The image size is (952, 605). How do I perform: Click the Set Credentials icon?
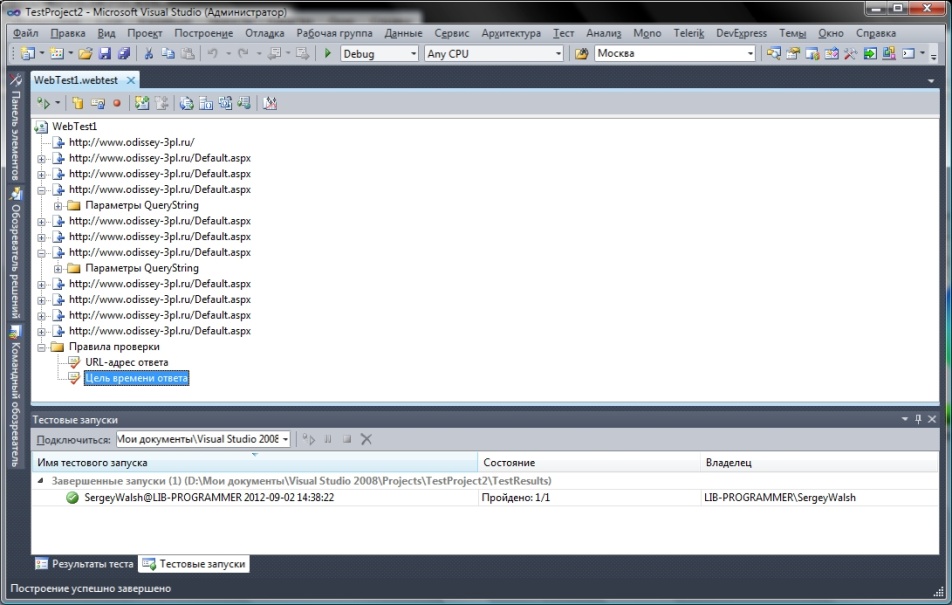[x=97, y=103]
